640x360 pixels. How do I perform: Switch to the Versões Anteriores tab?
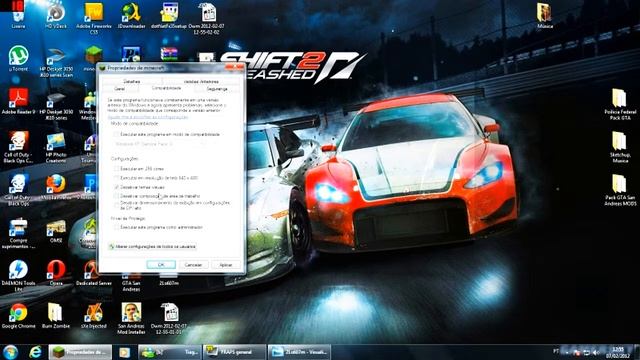click(x=201, y=81)
